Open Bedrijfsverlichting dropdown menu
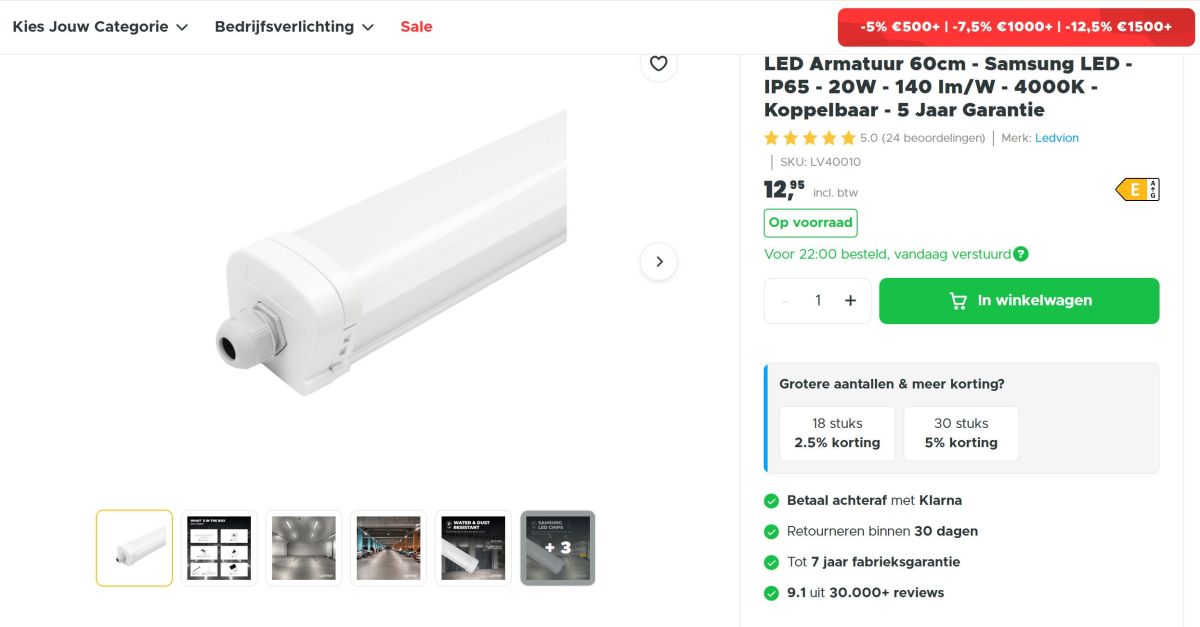Screen dimensions: 1200x627 tap(294, 27)
